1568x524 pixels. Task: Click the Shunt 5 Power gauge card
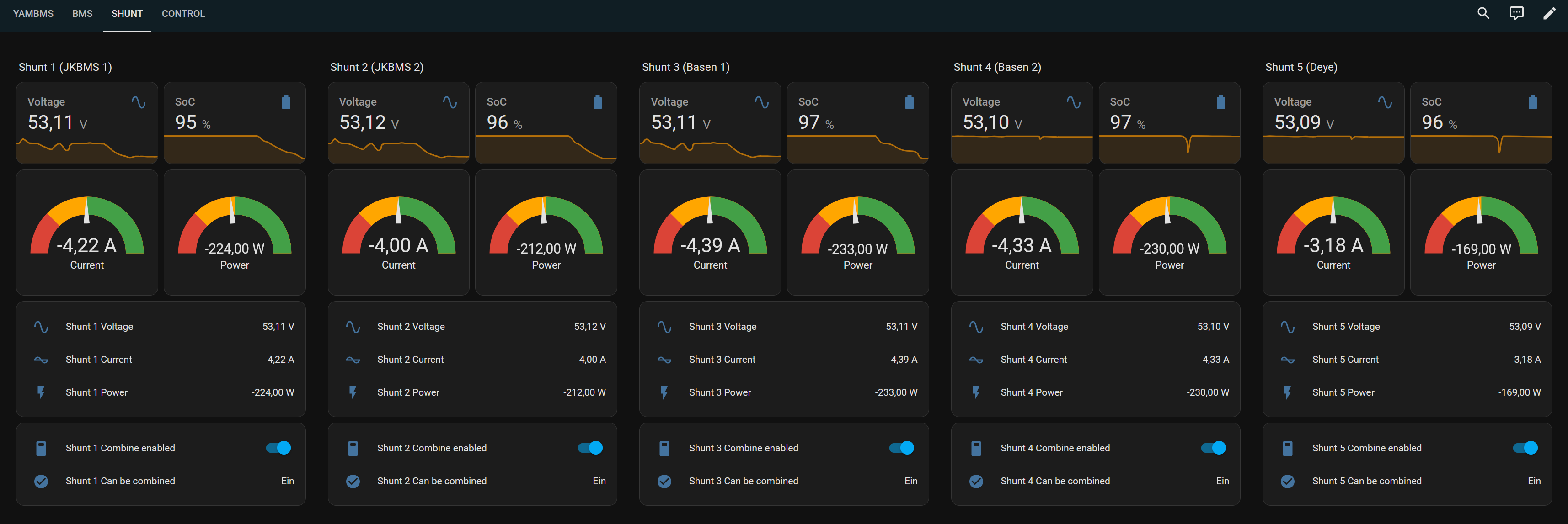[x=1480, y=233]
